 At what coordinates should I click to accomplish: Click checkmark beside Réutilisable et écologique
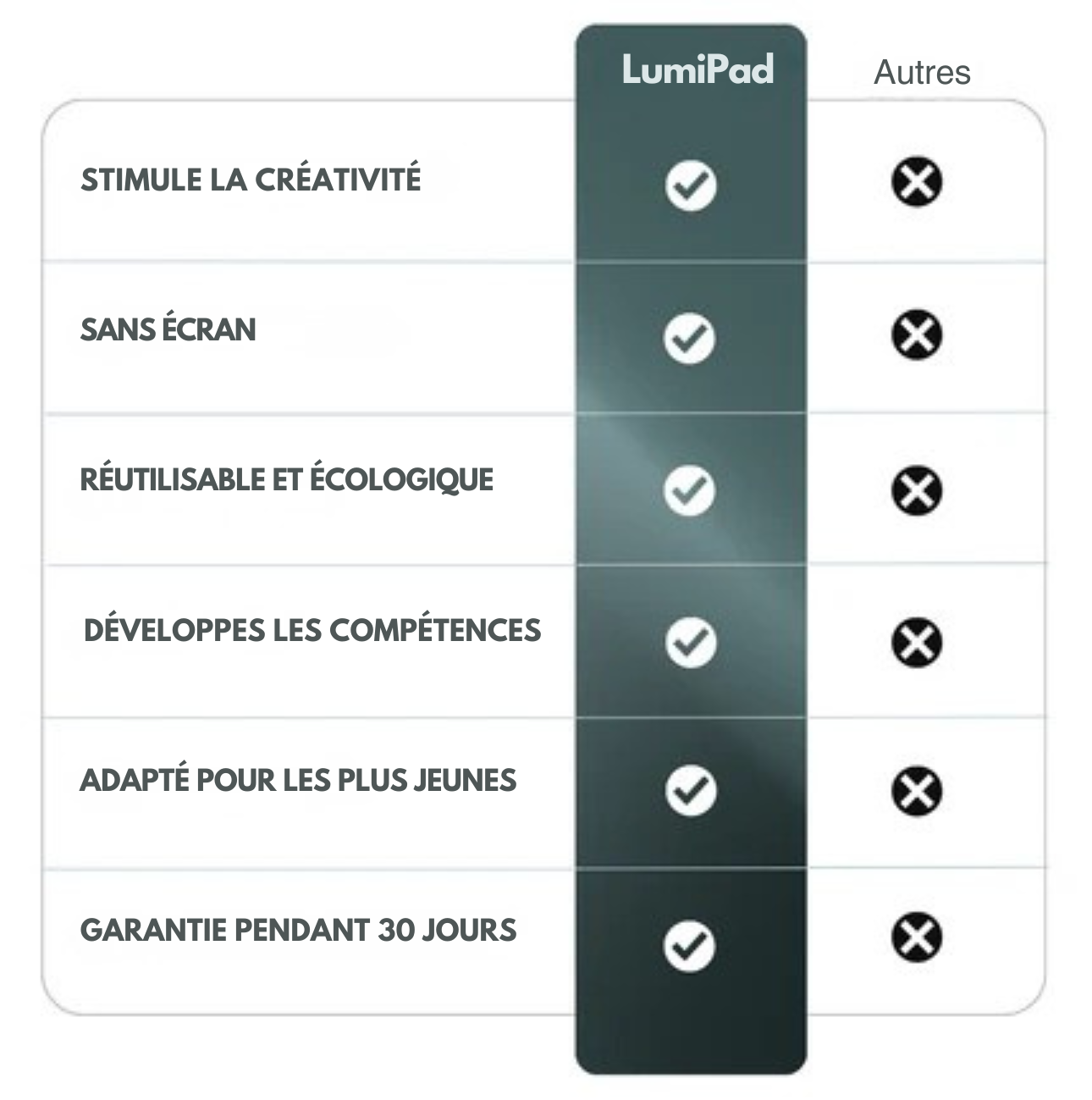[x=689, y=489]
